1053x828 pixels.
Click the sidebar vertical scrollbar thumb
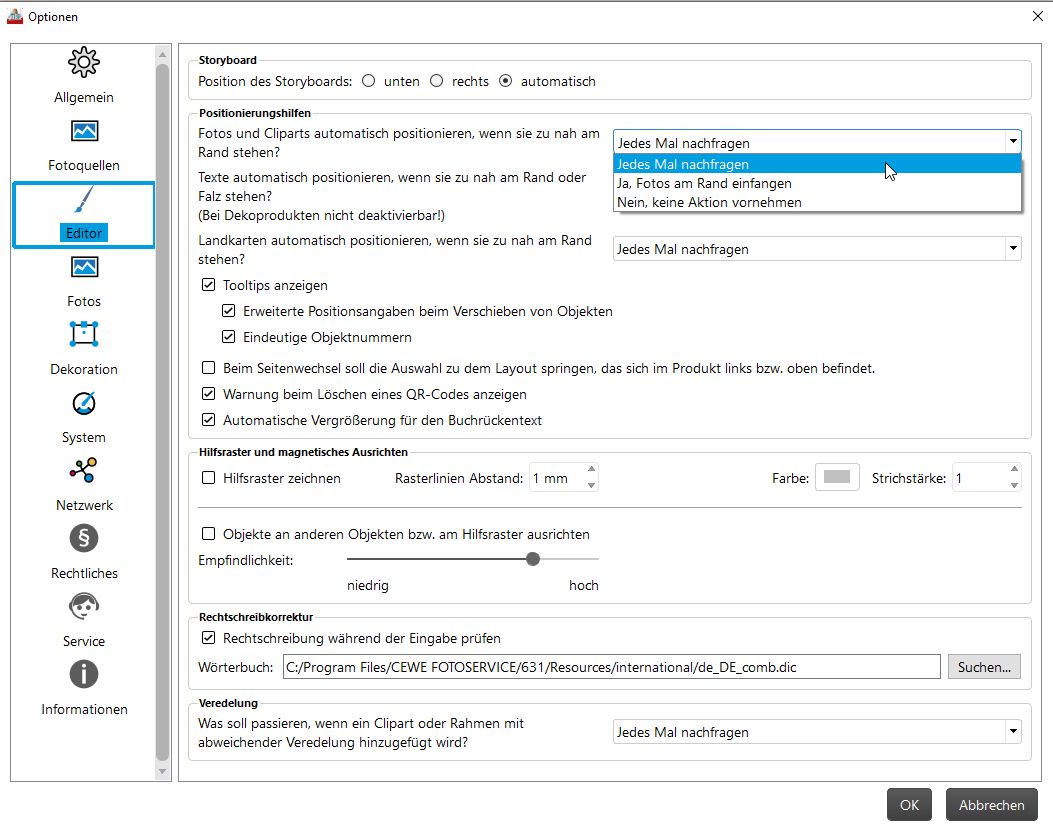(x=162, y=413)
